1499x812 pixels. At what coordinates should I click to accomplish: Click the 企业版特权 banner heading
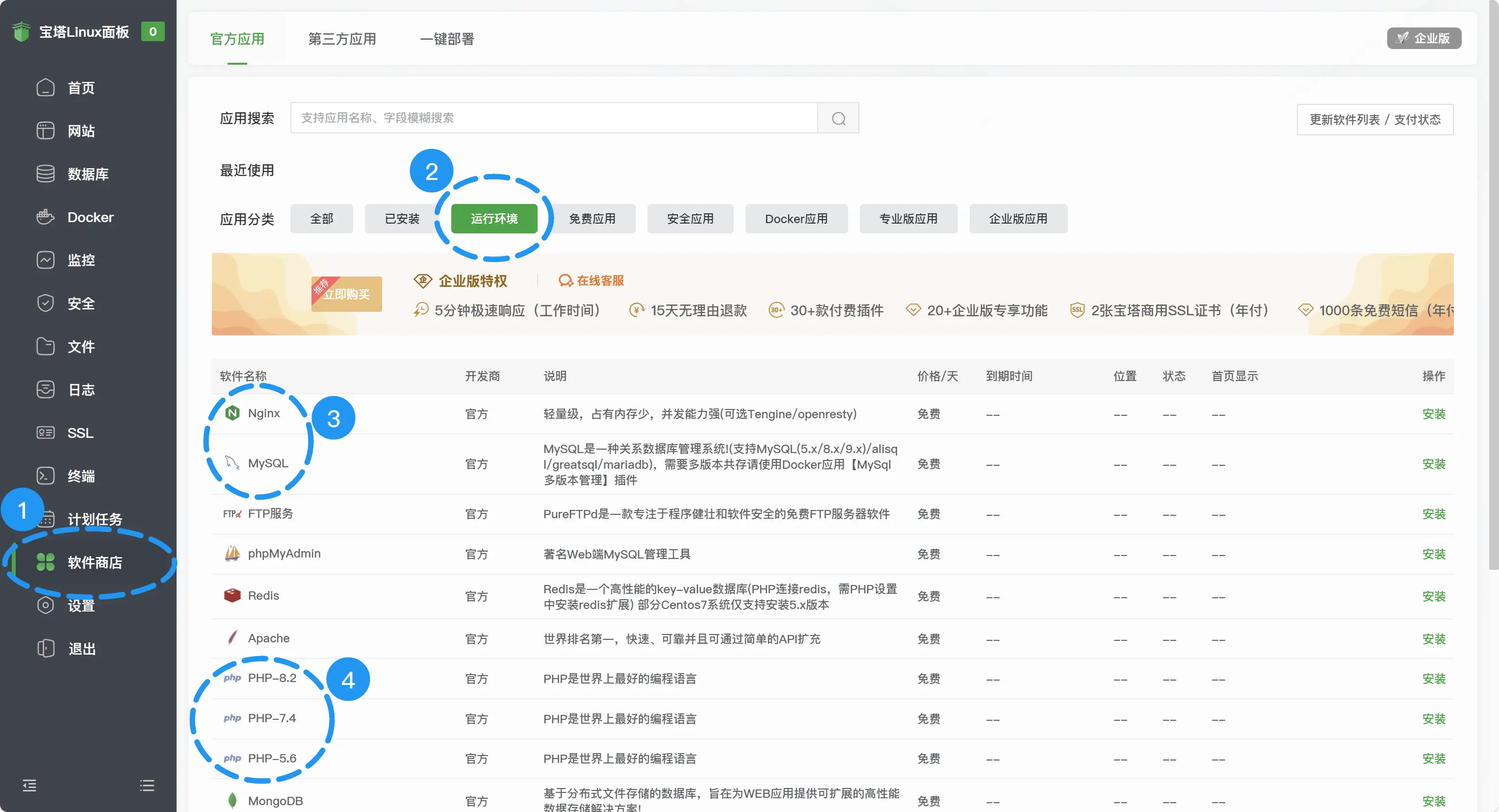click(x=472, y=281)
